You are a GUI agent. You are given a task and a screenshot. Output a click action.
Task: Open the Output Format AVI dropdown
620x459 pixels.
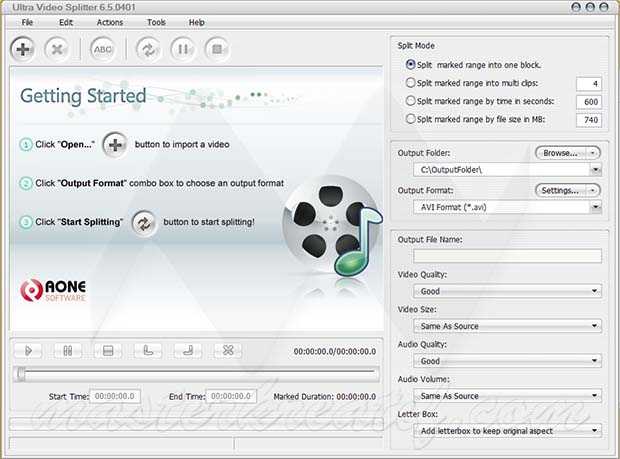[595, 207]
